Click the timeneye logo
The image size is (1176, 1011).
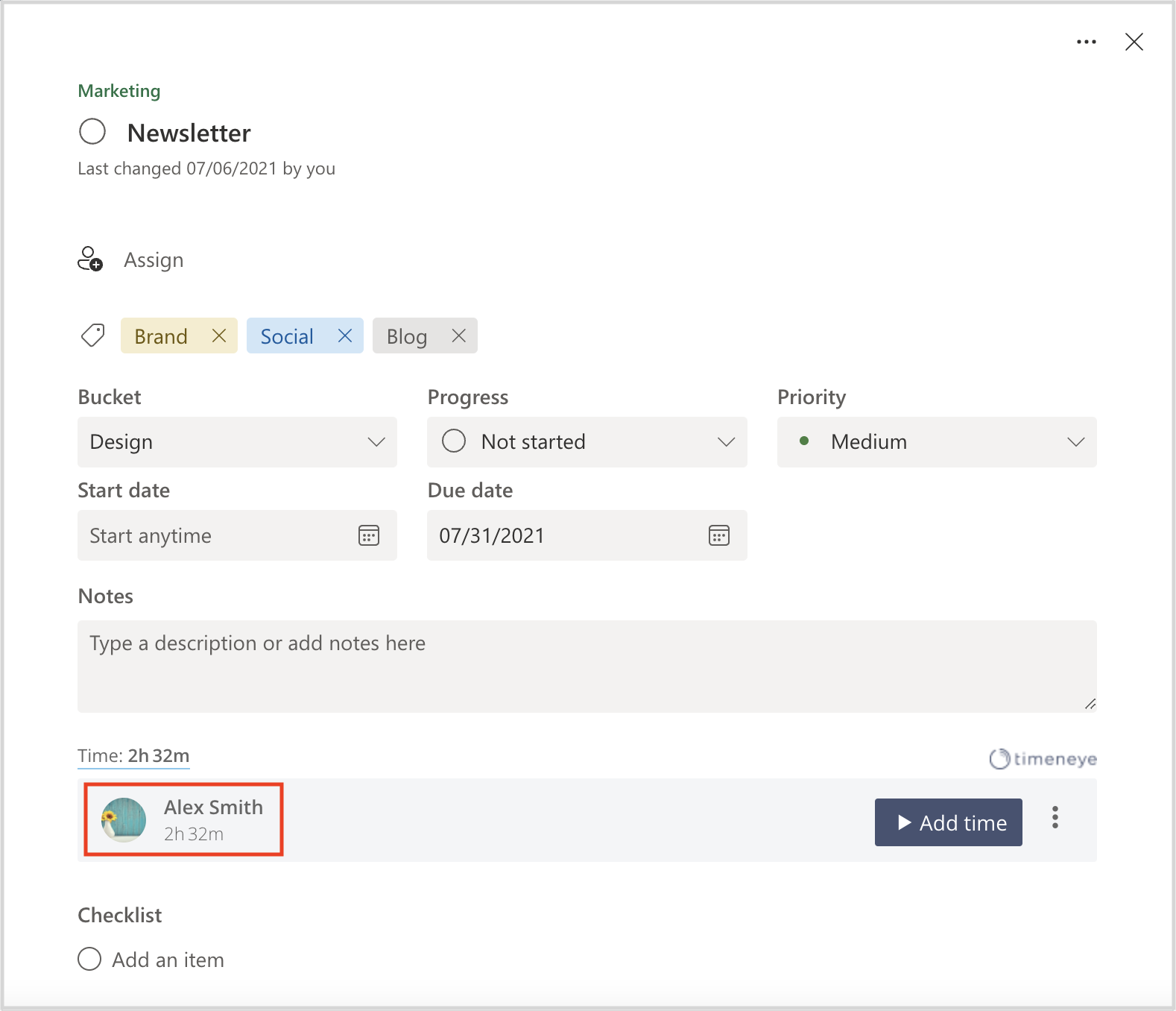1043,759
